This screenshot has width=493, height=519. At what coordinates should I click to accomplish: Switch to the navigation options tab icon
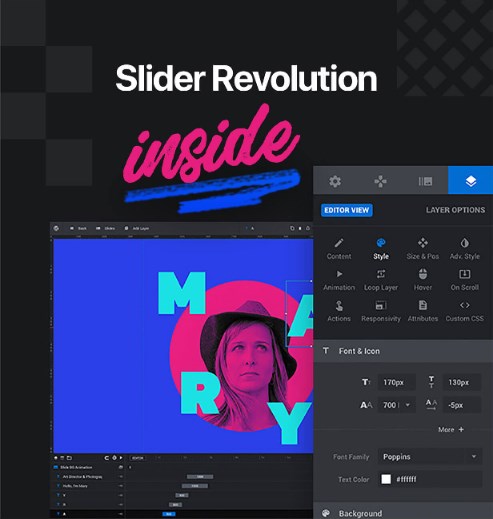click(x=380, y=181)
